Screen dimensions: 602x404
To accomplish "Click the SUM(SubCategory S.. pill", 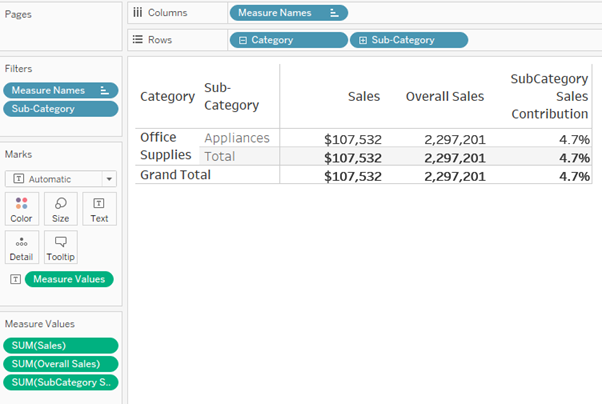I will (x=58, y=382).
